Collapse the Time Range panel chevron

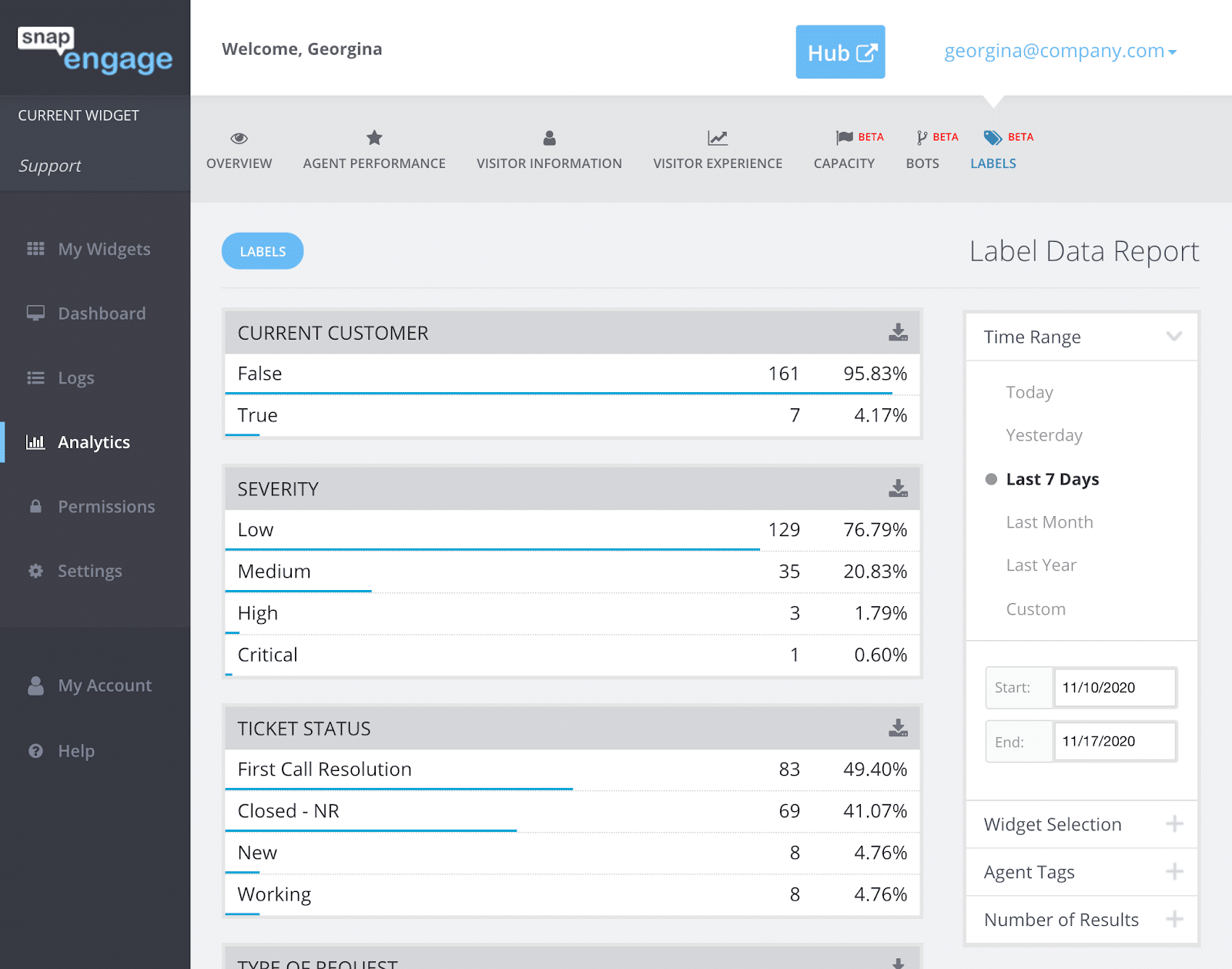pos(1173,336)
